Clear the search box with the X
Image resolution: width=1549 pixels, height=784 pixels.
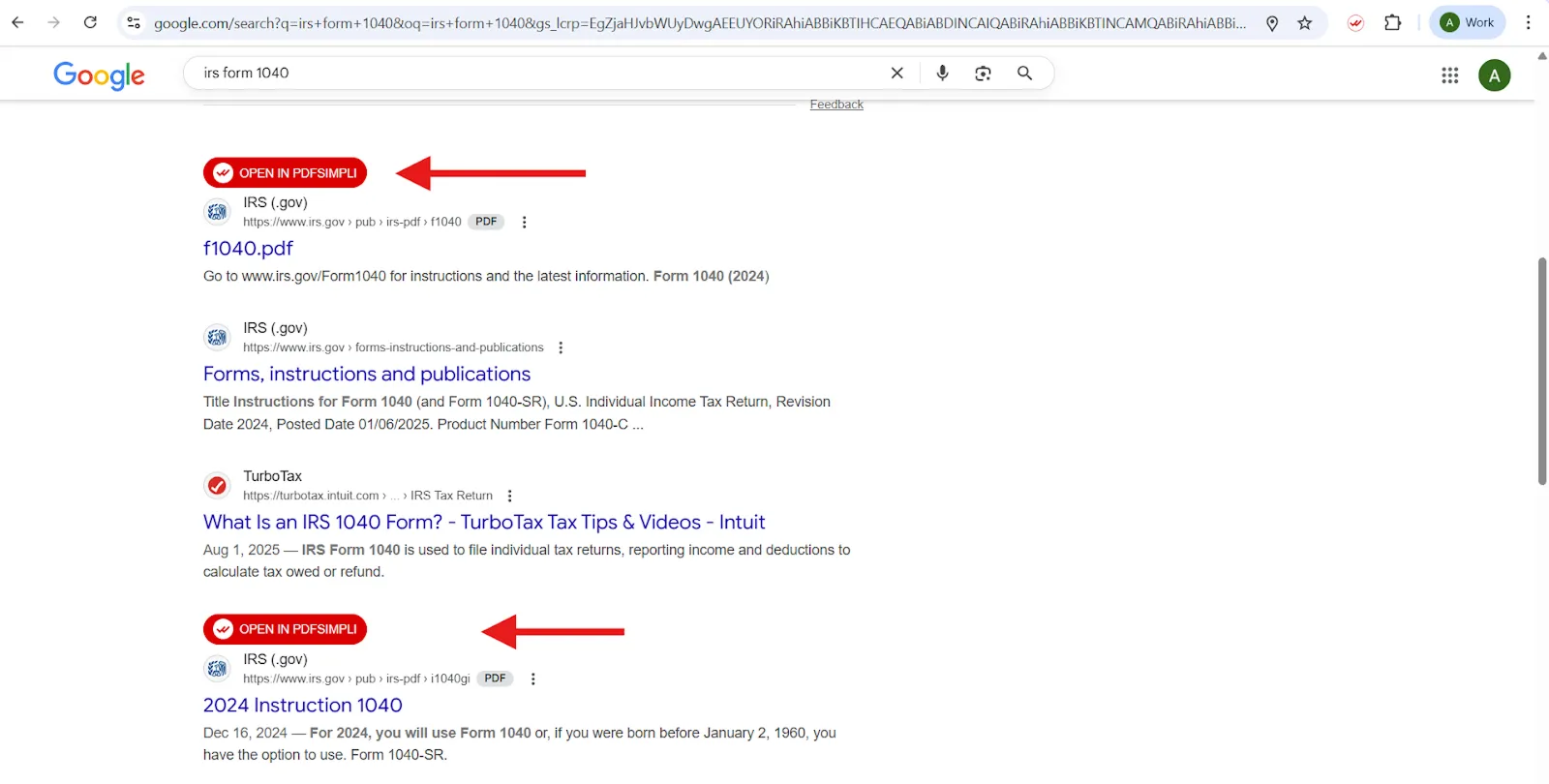[896, 74]
